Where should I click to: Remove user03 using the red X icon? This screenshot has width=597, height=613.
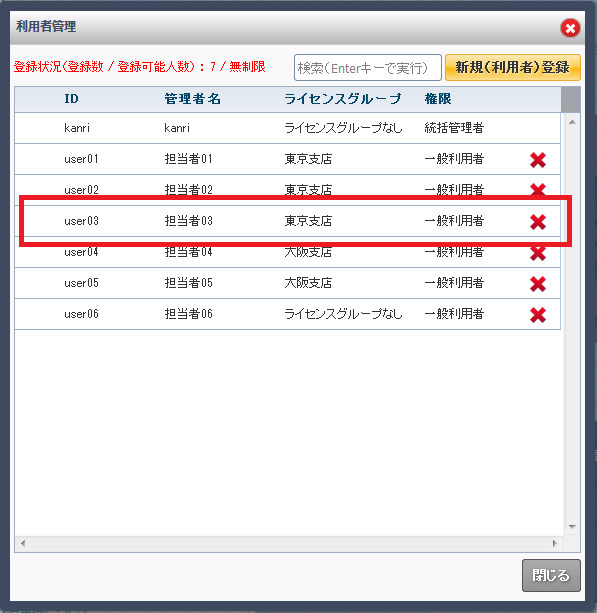coord(538,222)
